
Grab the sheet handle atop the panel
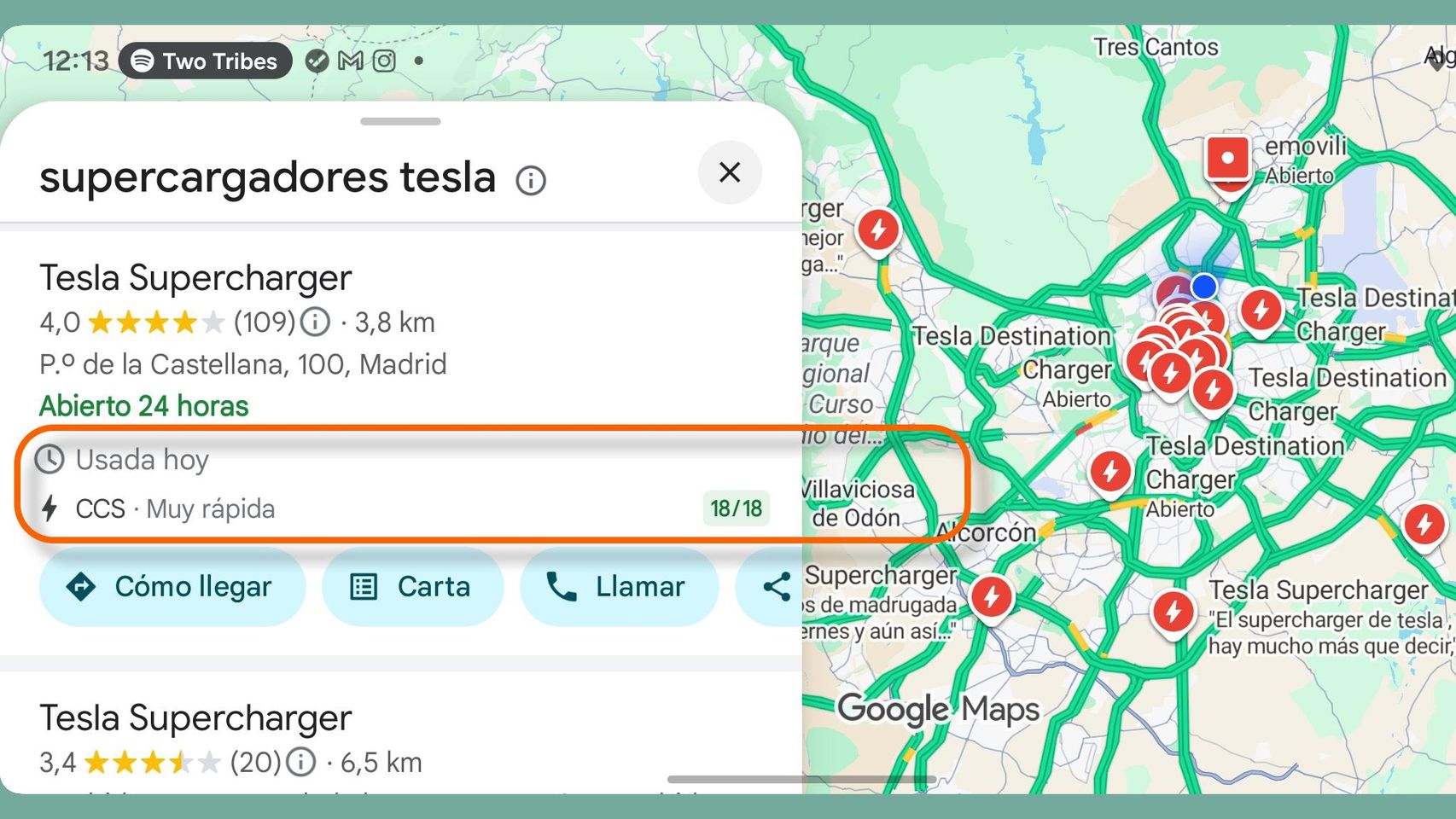400,121
